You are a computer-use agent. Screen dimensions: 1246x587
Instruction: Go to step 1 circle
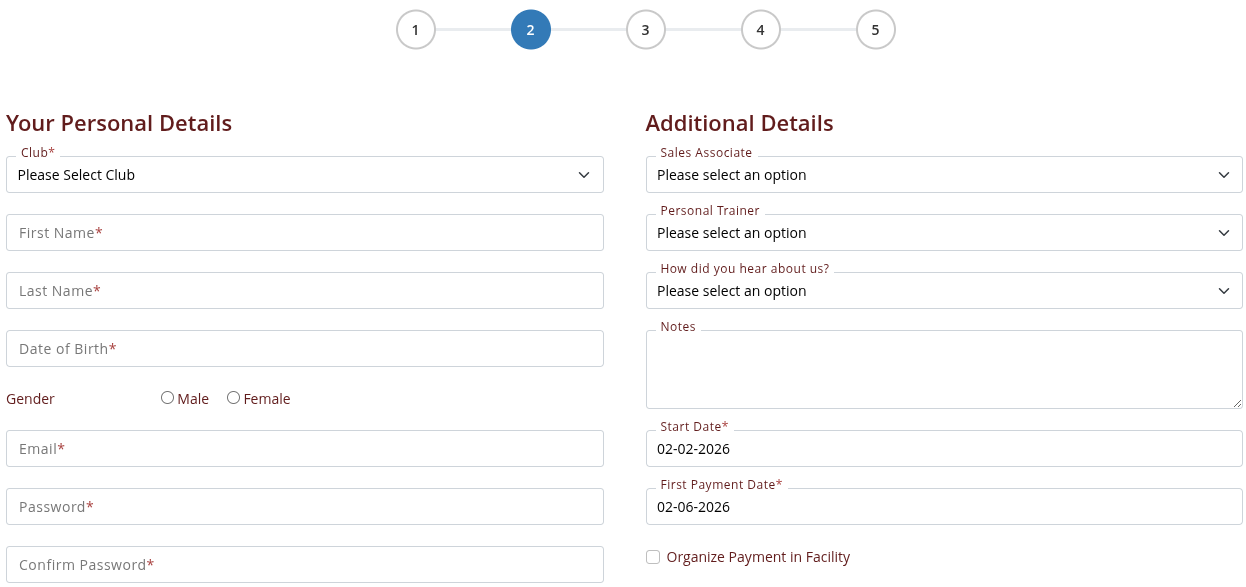point(416,30)
